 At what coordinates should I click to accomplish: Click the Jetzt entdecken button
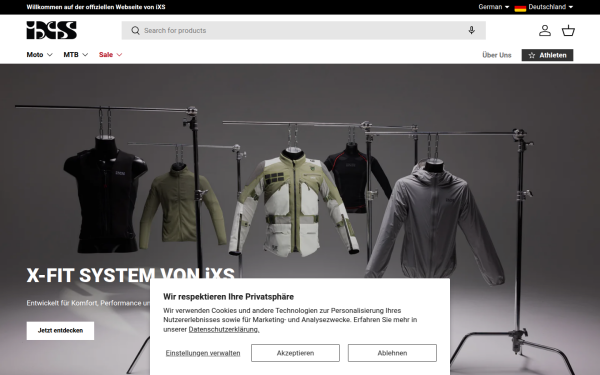(x=60, y=331)
